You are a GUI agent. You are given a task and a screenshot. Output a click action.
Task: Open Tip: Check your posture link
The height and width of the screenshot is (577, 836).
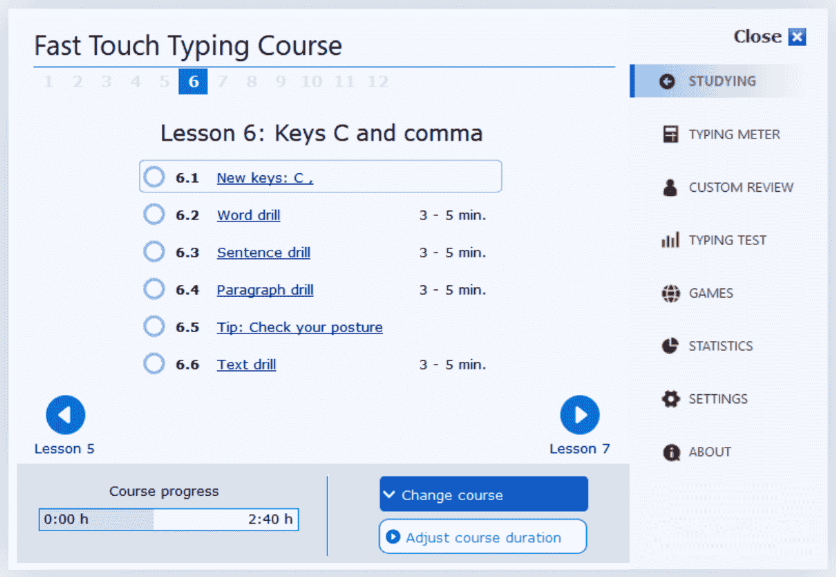click(x=299, y=327)
